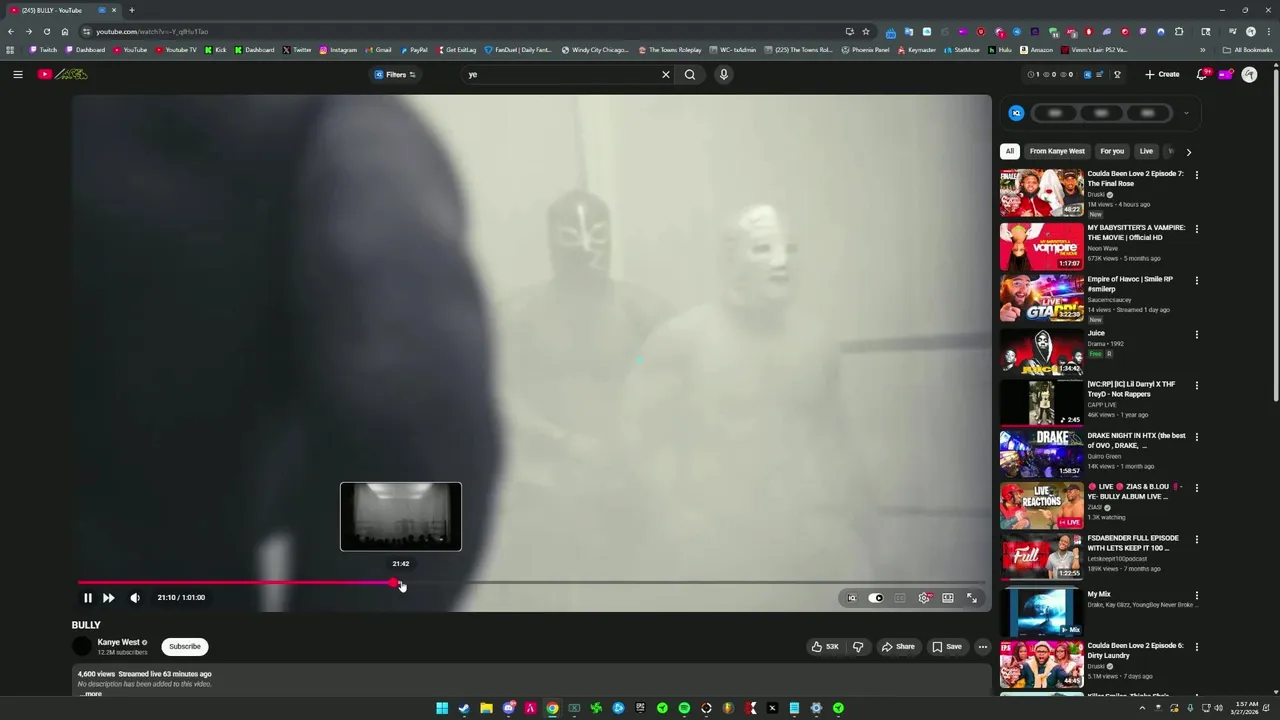Run search with magnifier button
1280x720 pixels.
[x=690, y=74]
